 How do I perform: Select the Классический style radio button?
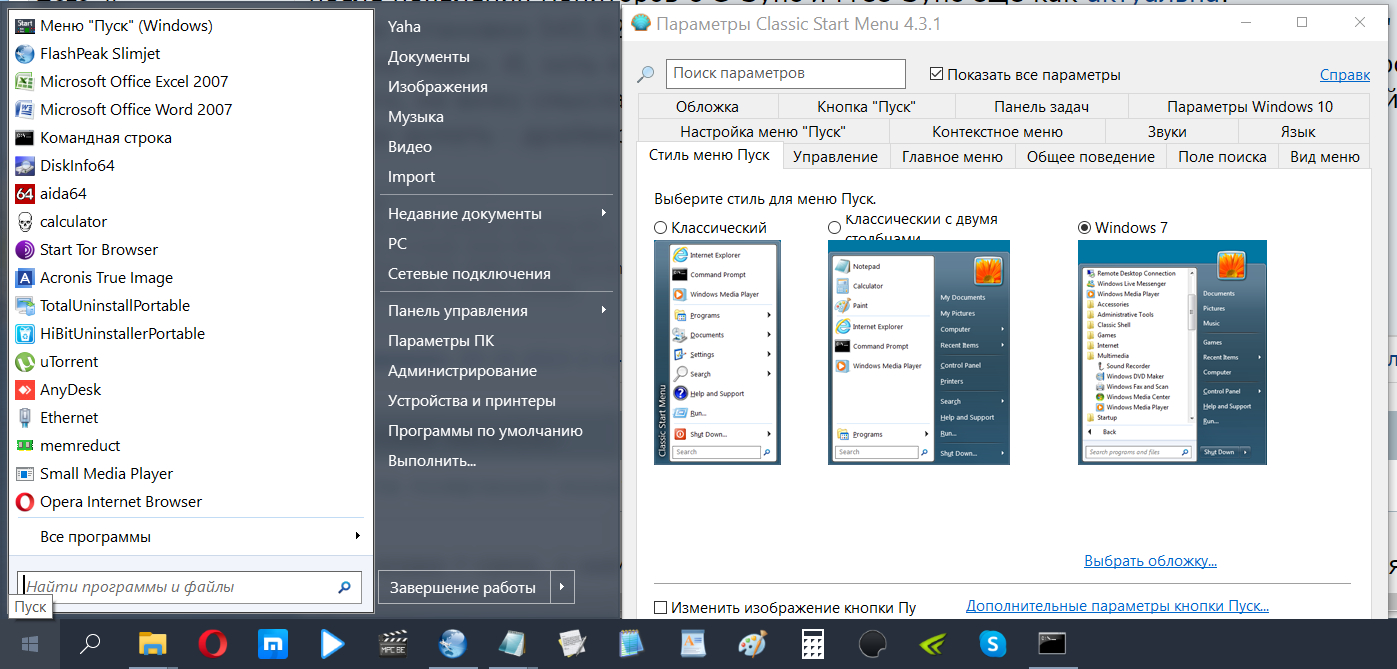(660, 228)
